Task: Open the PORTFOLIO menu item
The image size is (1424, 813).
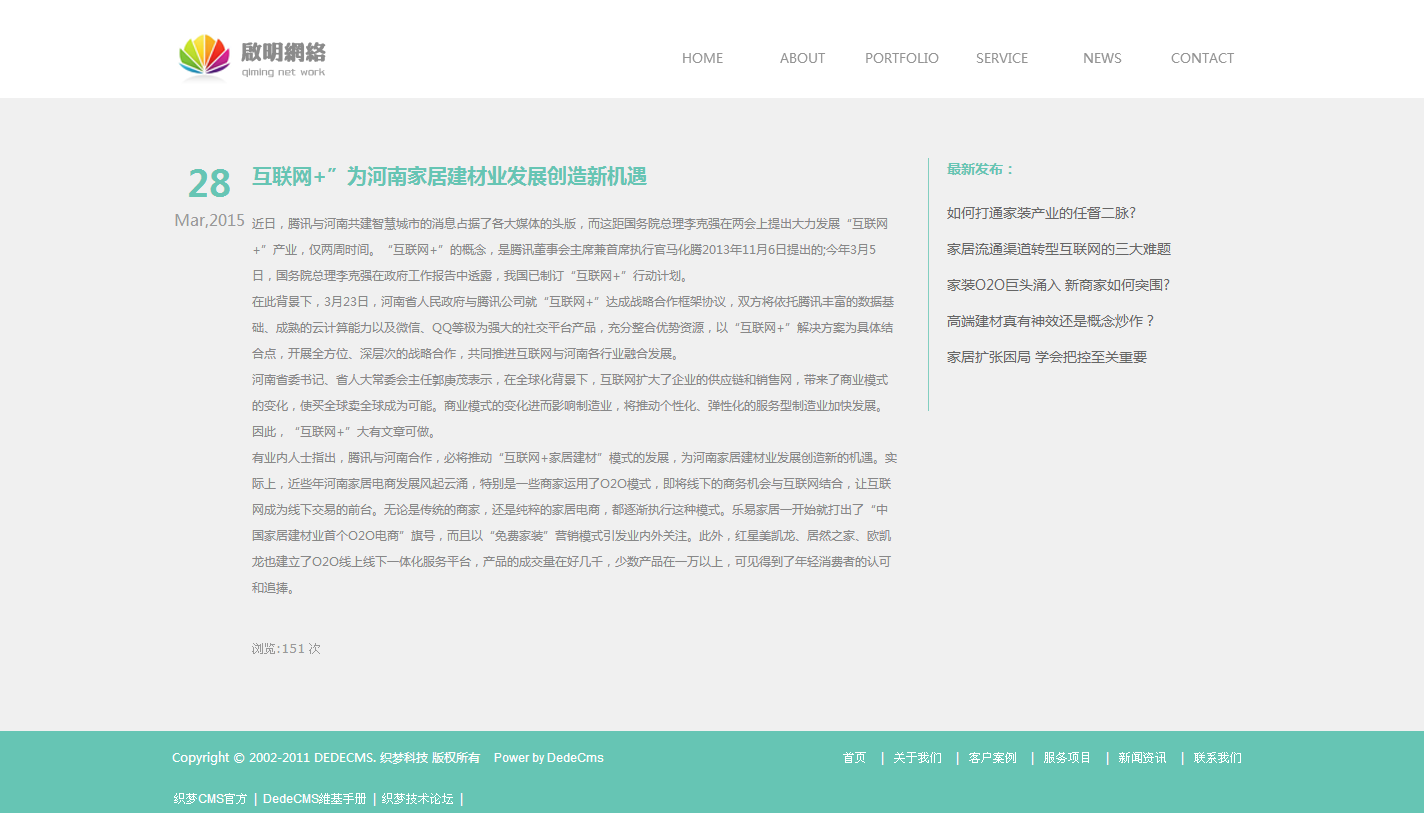Action: (x=901, y=58)
